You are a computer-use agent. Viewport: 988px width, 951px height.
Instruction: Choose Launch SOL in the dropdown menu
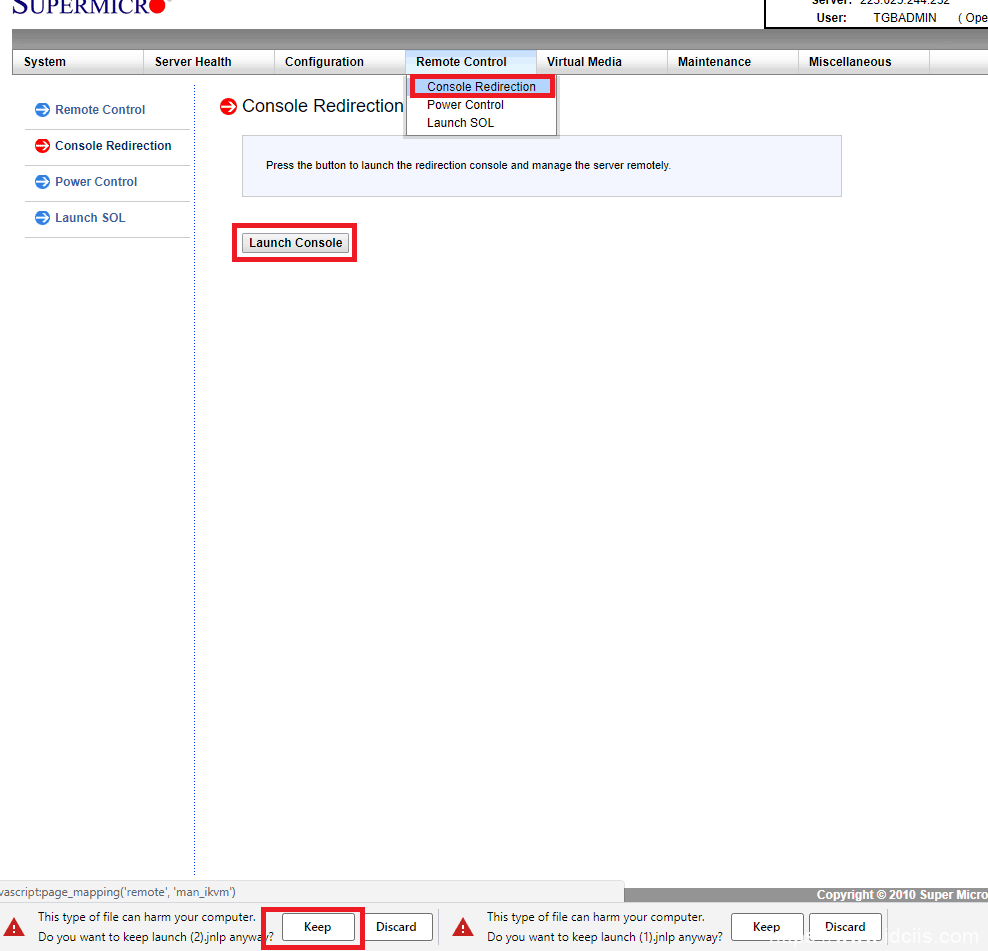[x=460, y=123]
